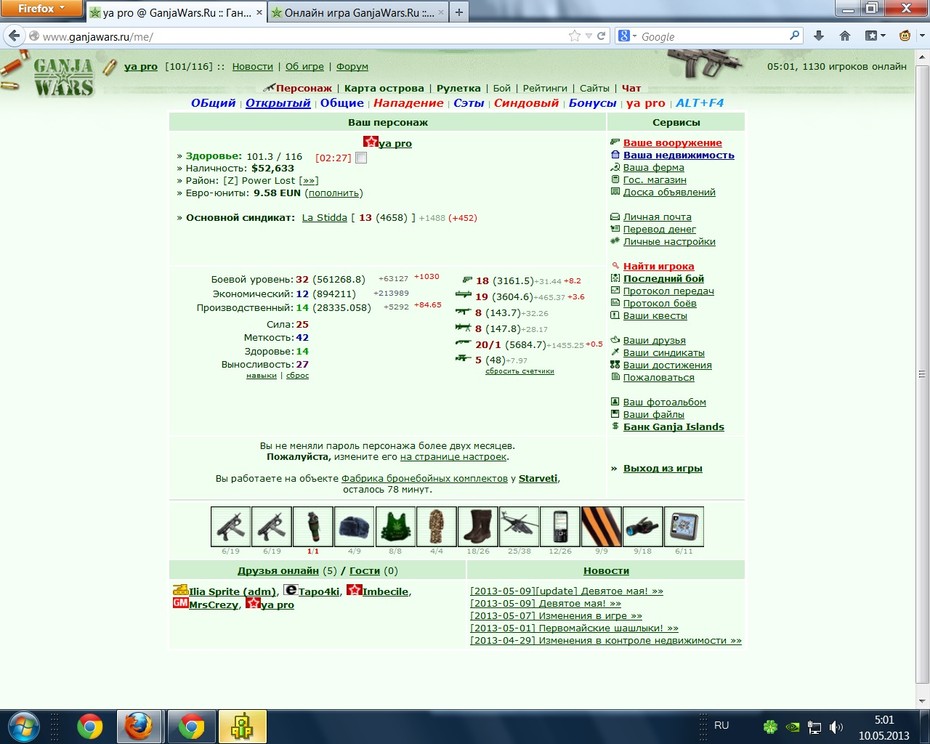
Task: Click the monkey face add-on icon
Action: (905, 36)
